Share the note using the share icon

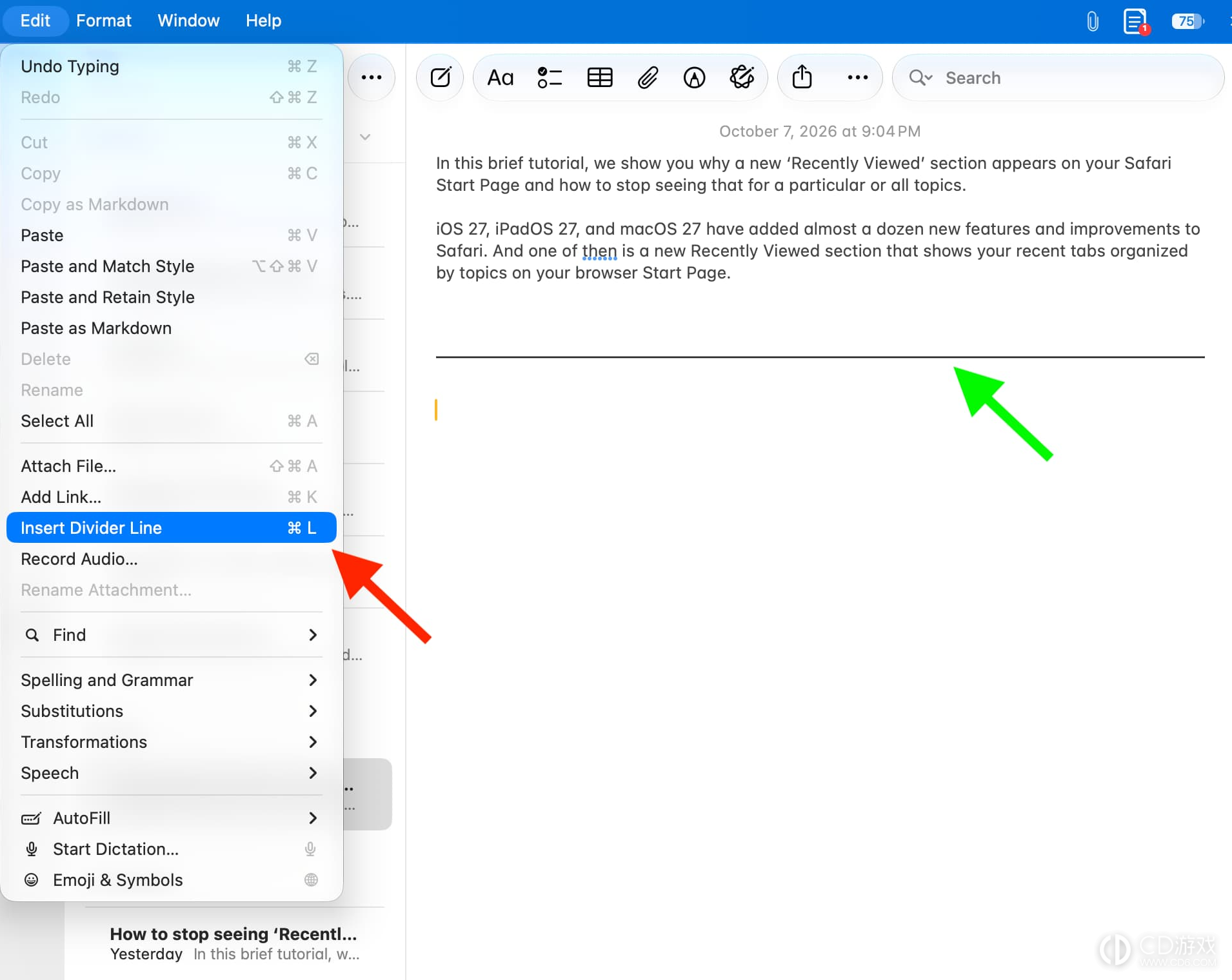(x=802, y=77)
